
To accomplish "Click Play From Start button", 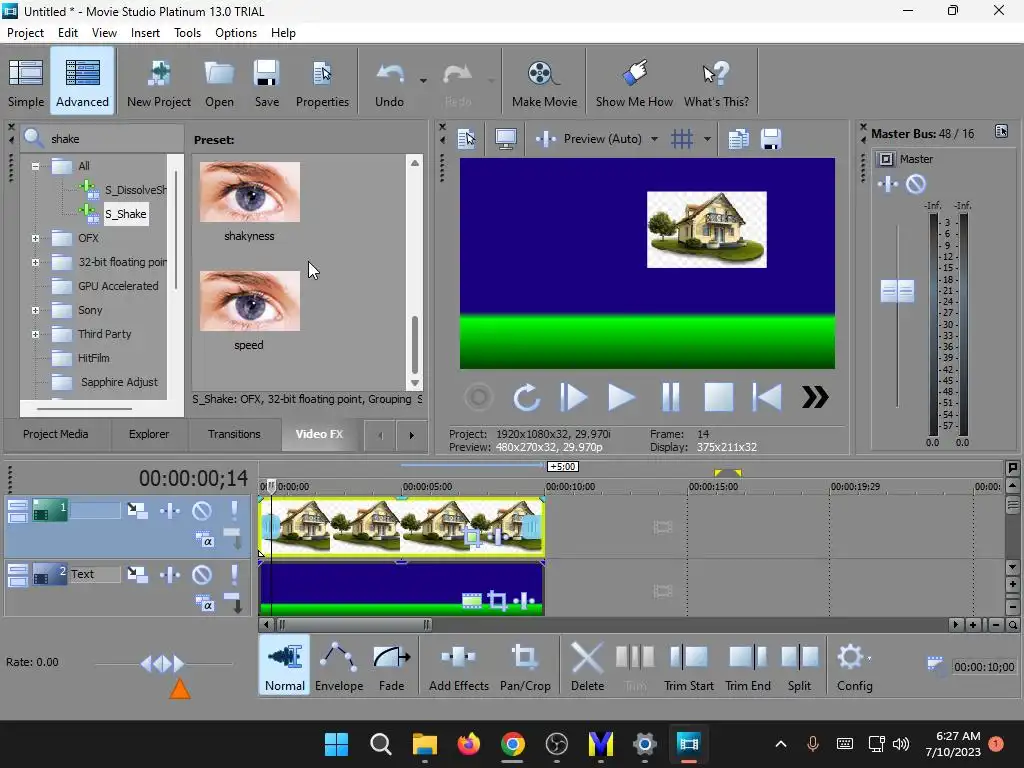I will pyautogui.click(x=573, y=397).
